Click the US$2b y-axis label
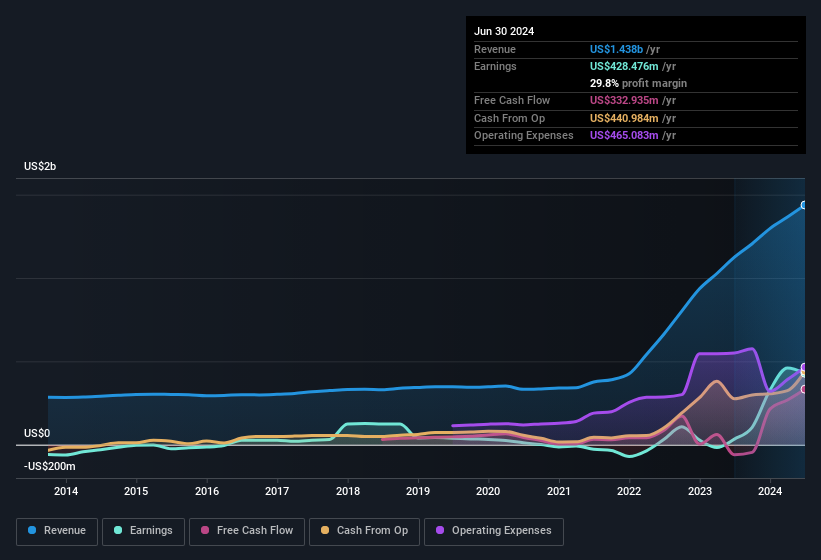The height and width of the screenshot is (560, 821). (x=40, y=166)
